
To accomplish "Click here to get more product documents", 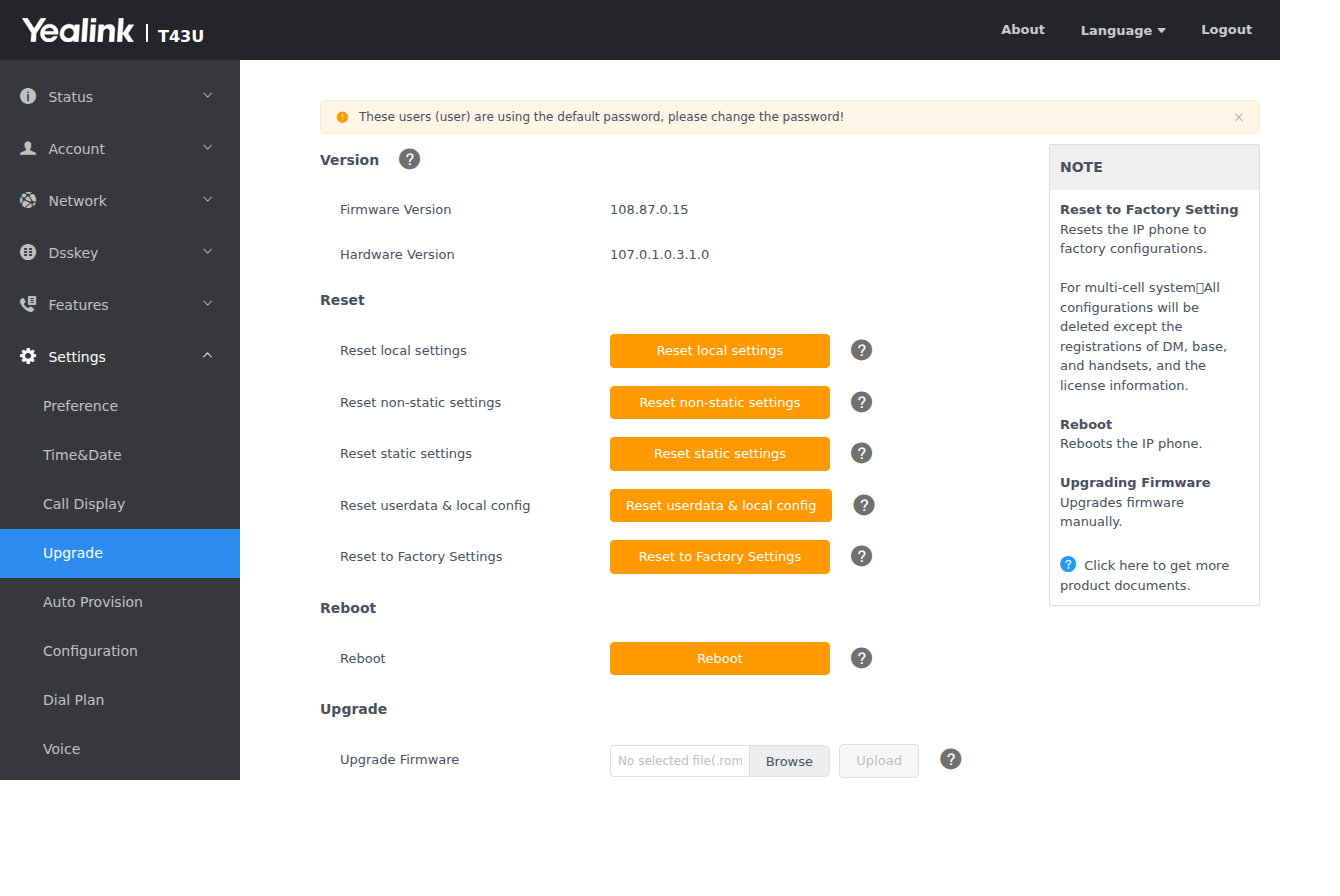I will 1145,575.
